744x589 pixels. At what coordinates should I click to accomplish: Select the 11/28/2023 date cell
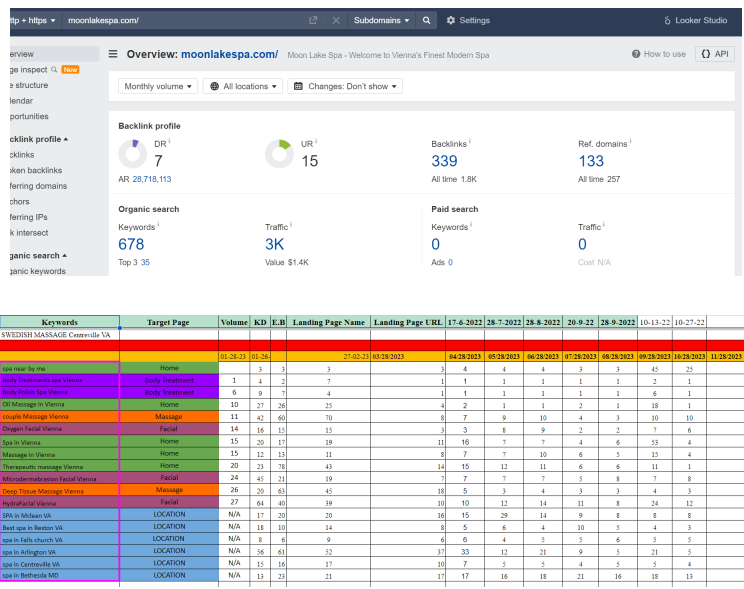725,356
